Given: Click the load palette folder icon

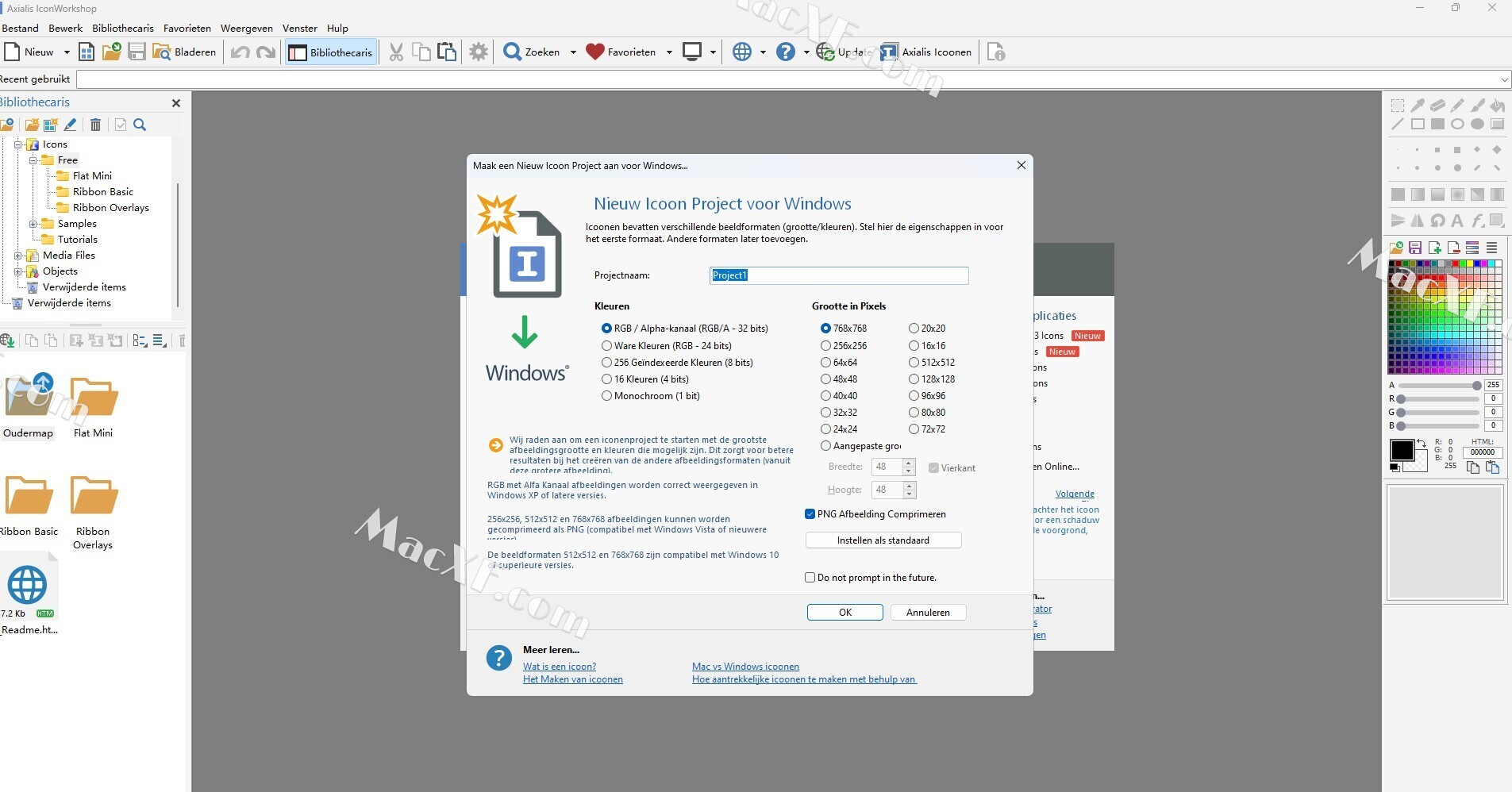Looking at the screenshot, I should click(x=1396, y=248).
